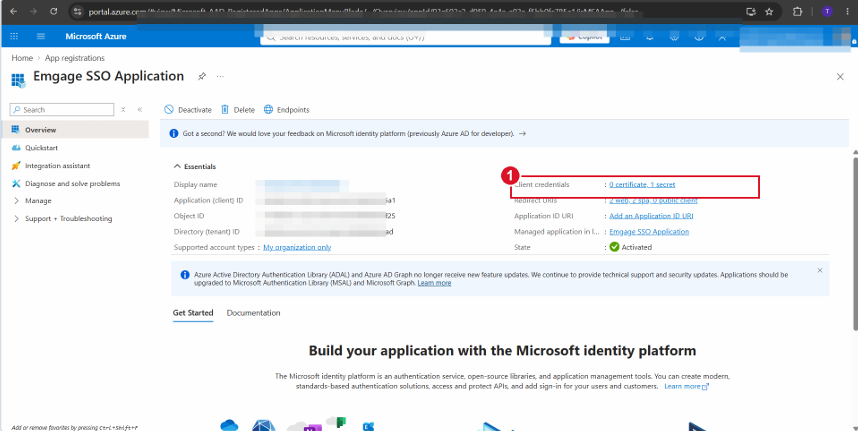Image resolution: width=858 pixels, height=431 pixels.
Task: Click the Delete toolbar button
Action: 238,110
